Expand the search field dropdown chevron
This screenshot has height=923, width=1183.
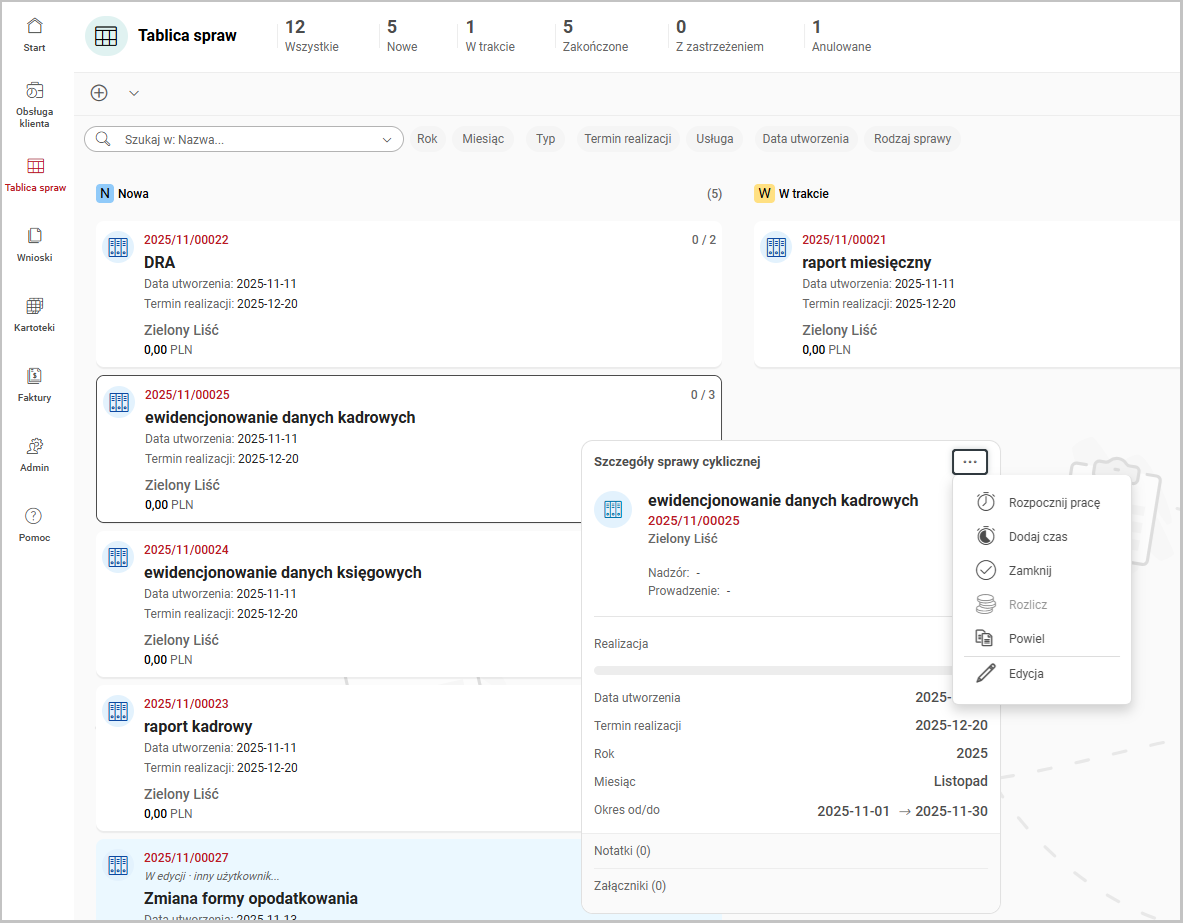[x=387, y=140]
